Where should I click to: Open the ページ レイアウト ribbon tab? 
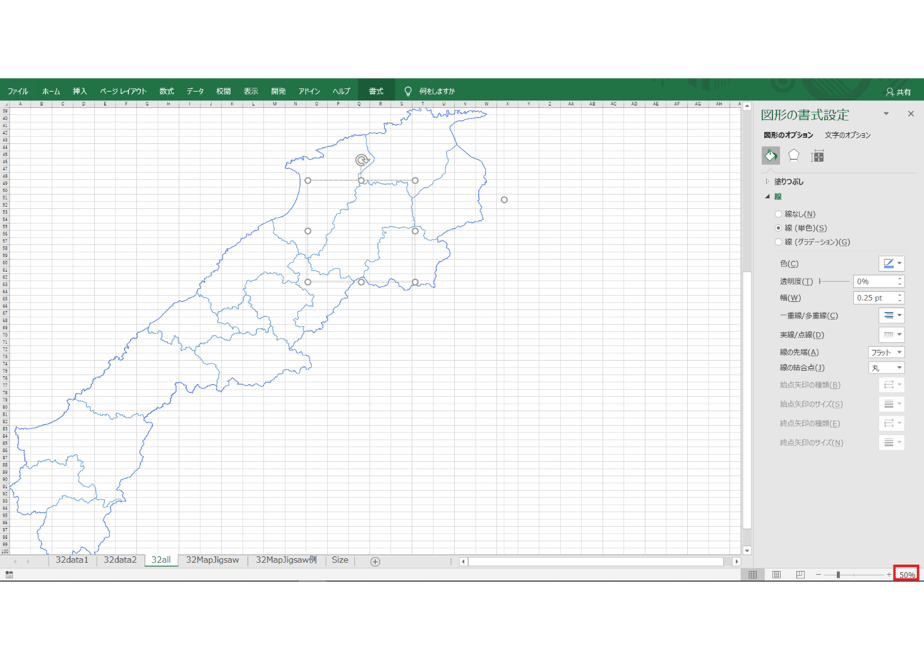click(123, 91)
